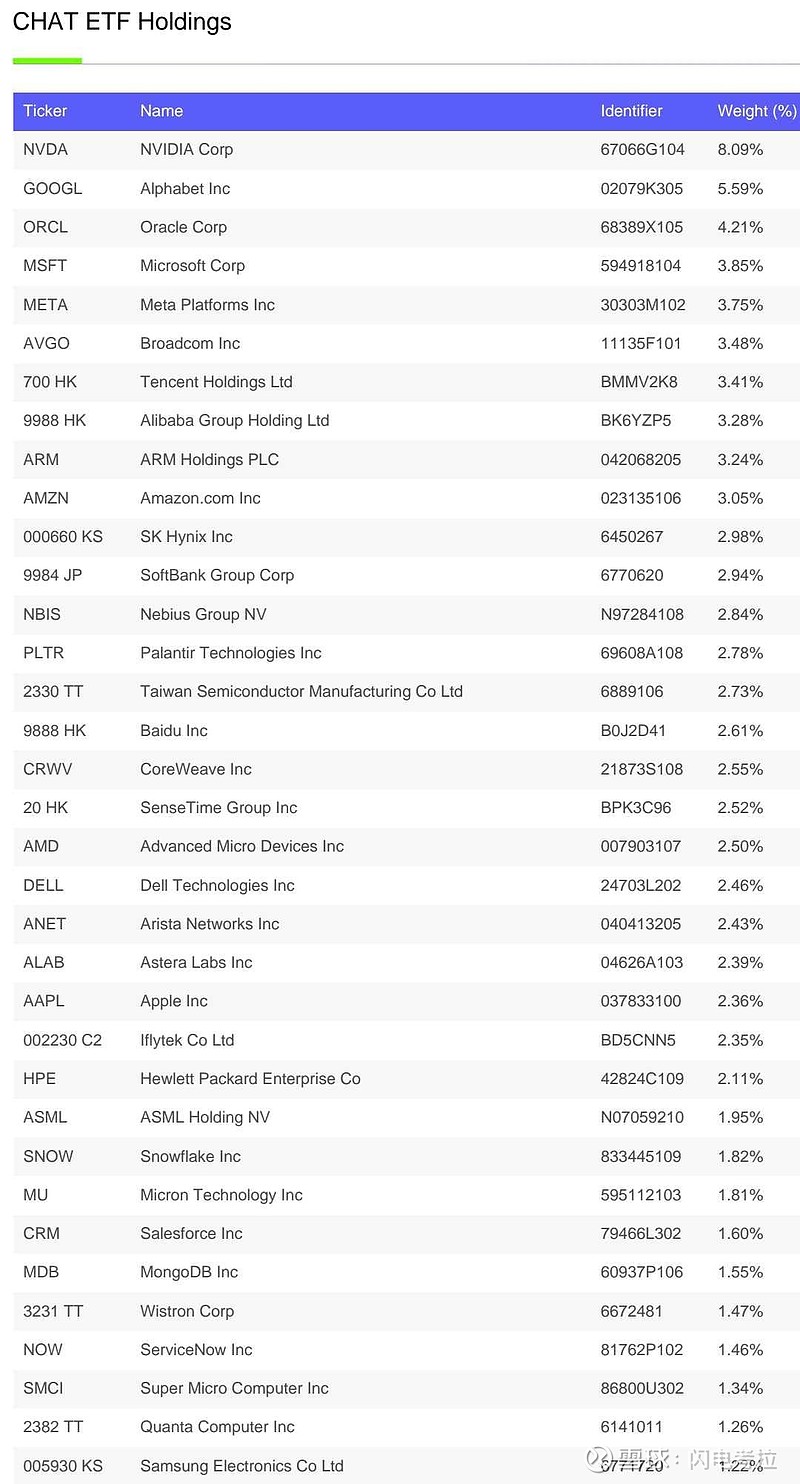Click the PLTR ticker symbol
Image resolution: width=800 pixels, height=1484 pixels.
point(43,653)
